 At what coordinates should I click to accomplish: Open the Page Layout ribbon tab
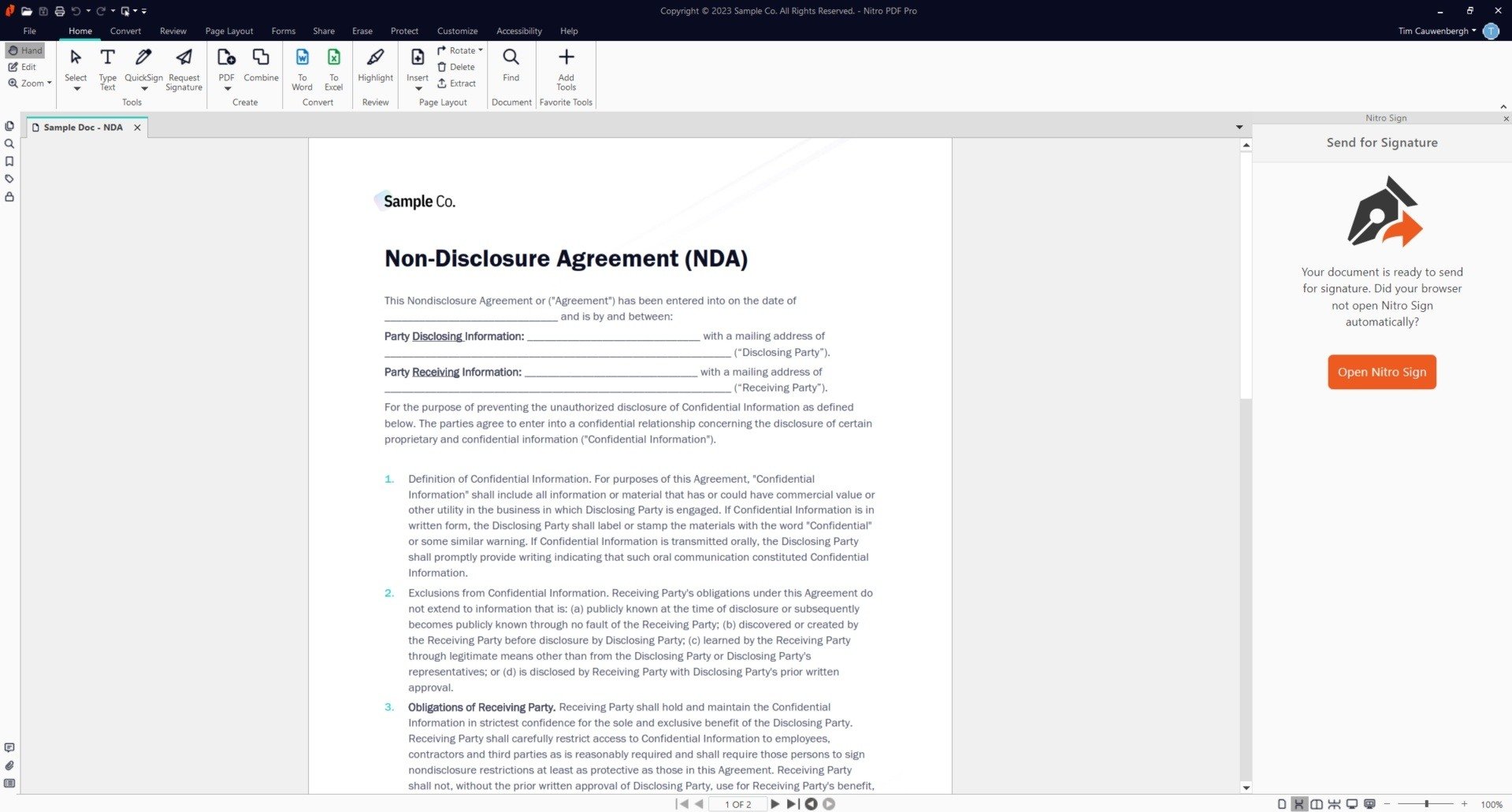click(x=228, y=32)
